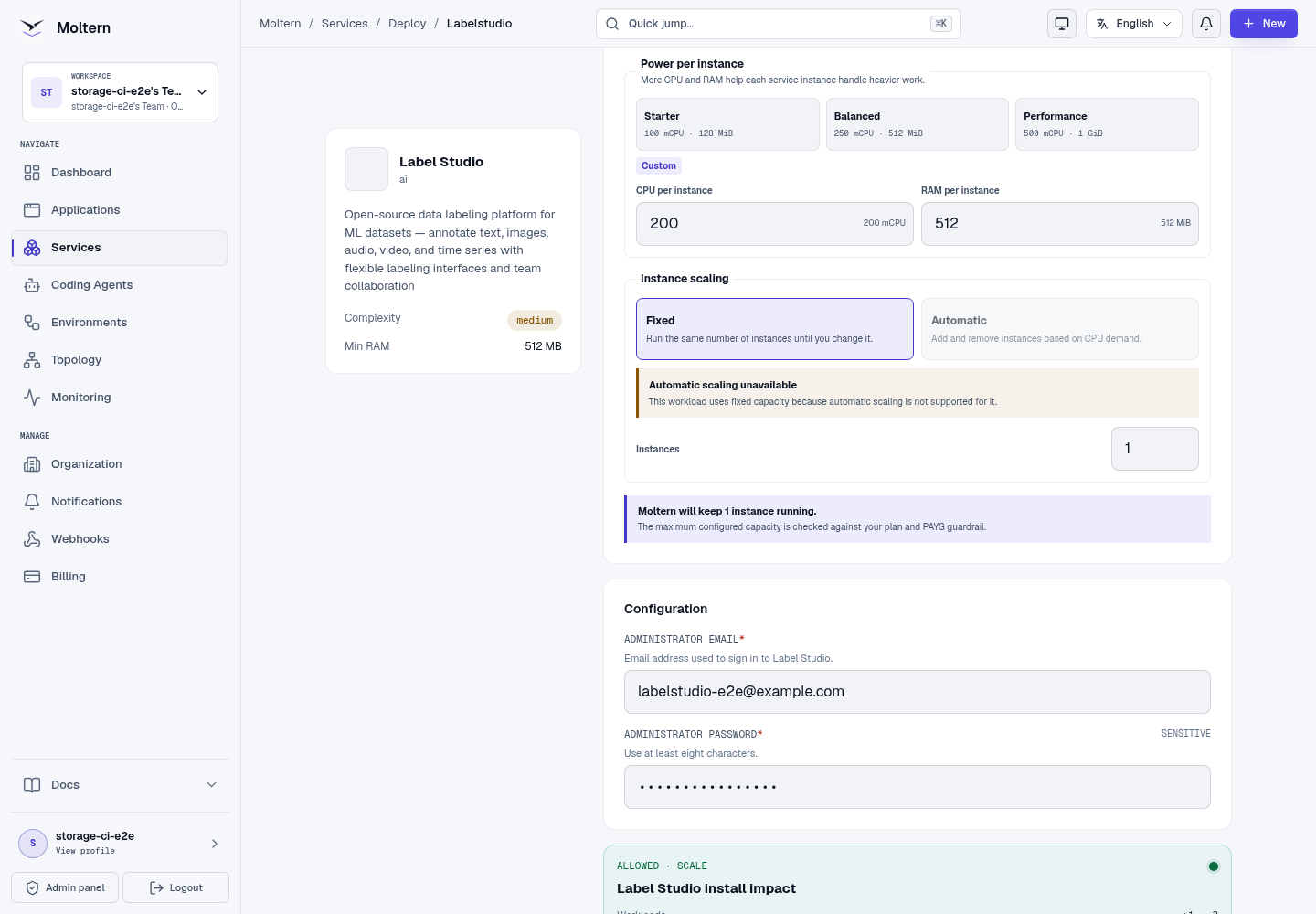Click the Services icon in the sidebar
This screenshot has width=1316, height=914.
(32, 248)
